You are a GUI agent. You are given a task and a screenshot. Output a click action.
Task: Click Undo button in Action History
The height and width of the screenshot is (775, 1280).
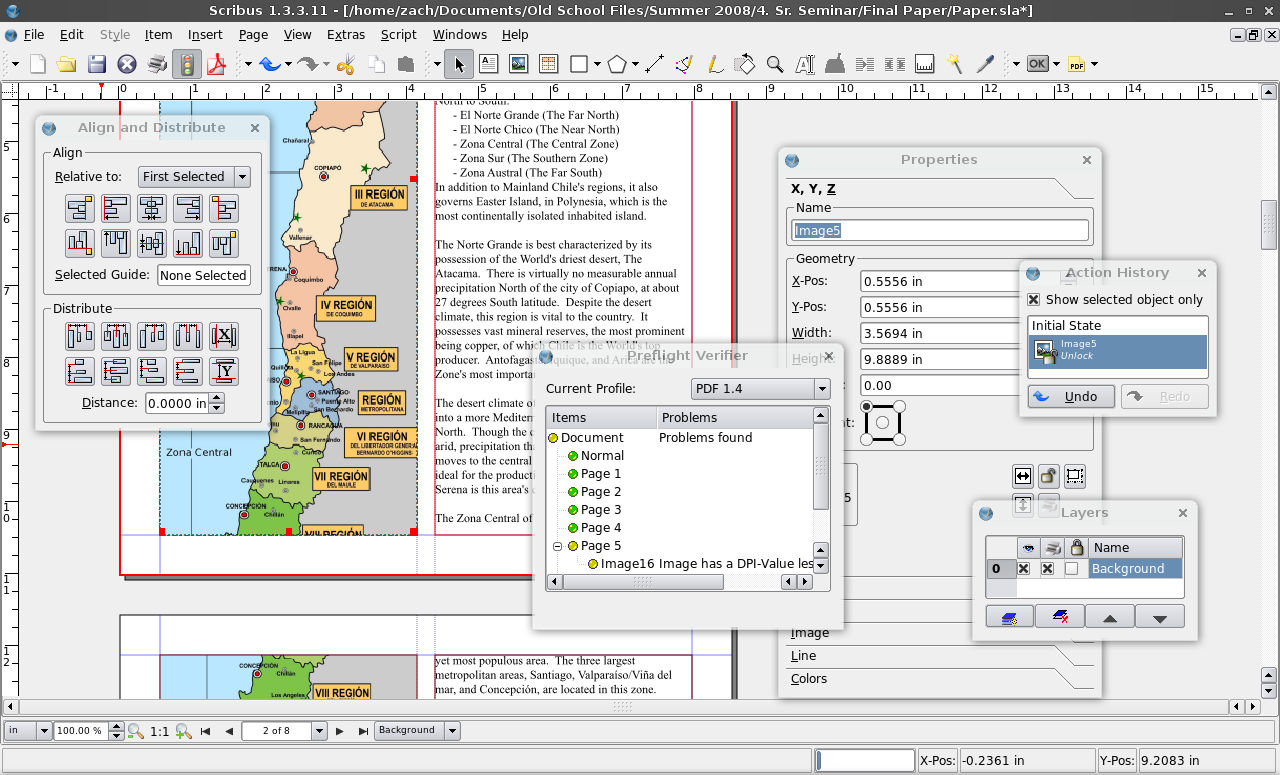(1071, 396)
